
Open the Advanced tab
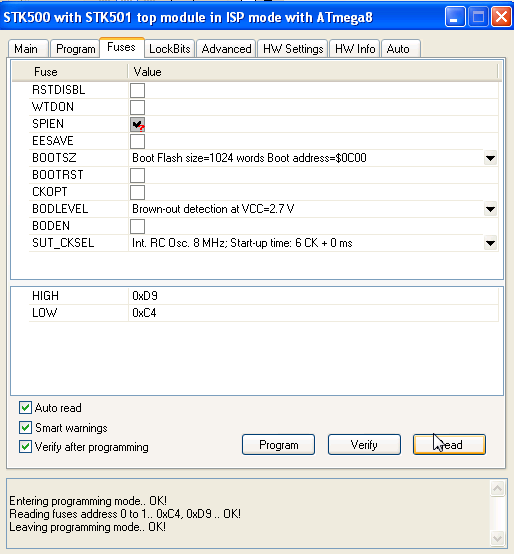click(x=226, y=48)
